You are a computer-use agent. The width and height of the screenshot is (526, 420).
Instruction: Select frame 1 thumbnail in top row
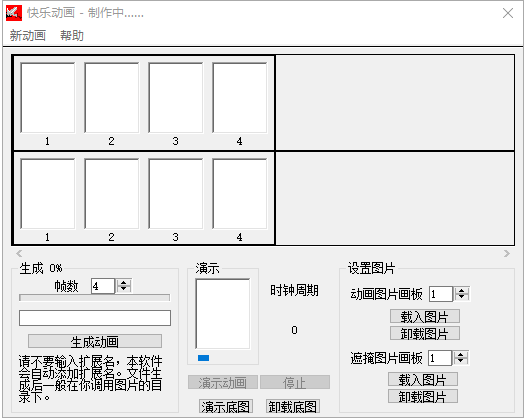point(48,98)
